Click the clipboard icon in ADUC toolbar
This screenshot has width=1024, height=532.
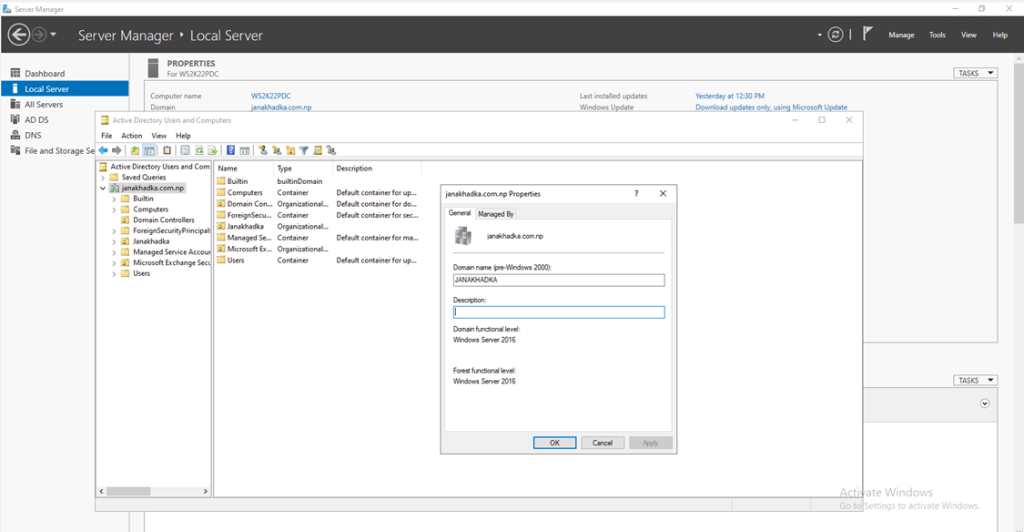point(167,150)
